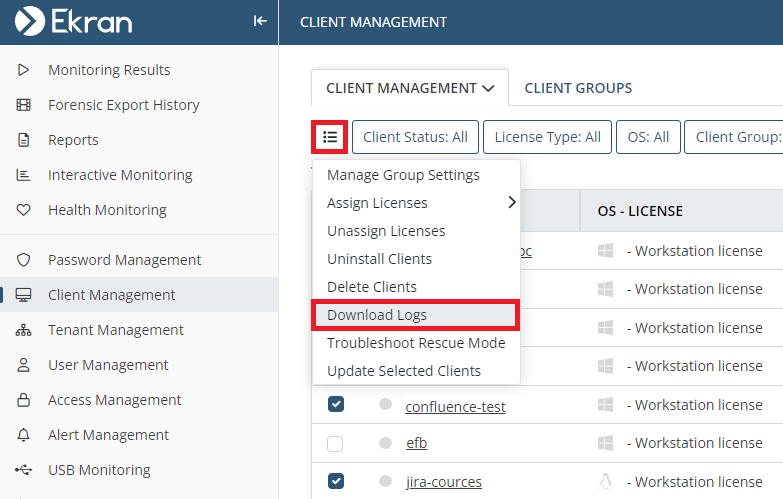The image size is (783, 499).
Task: Click the Monitoring Results play icon
Action: coord(24,70)
